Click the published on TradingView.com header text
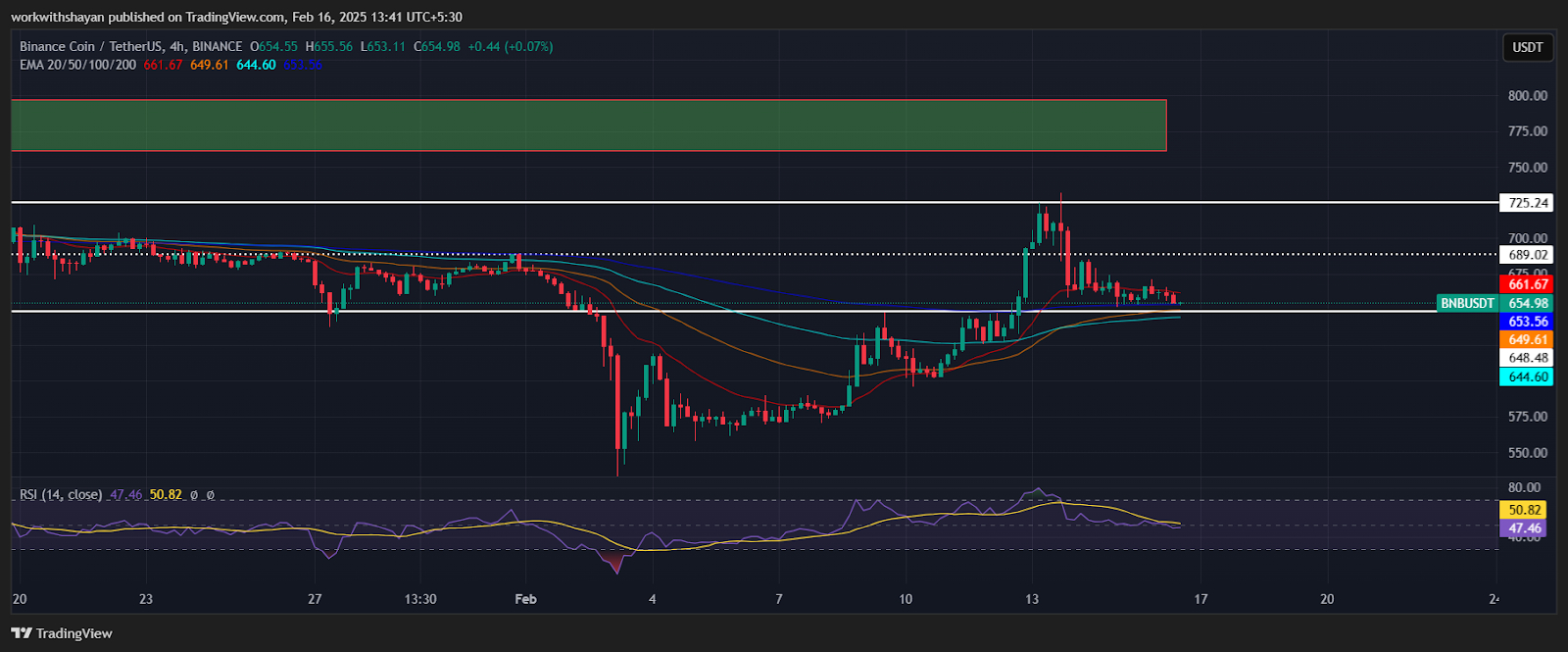 click(236, 17)
